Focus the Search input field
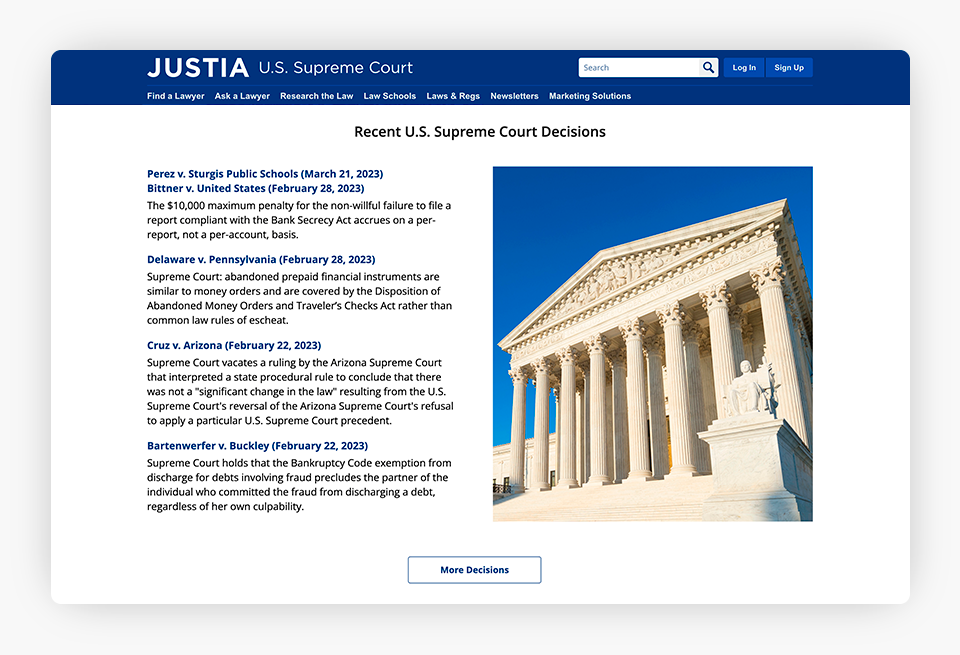This screenshot has height=655, width=960. 638,68
